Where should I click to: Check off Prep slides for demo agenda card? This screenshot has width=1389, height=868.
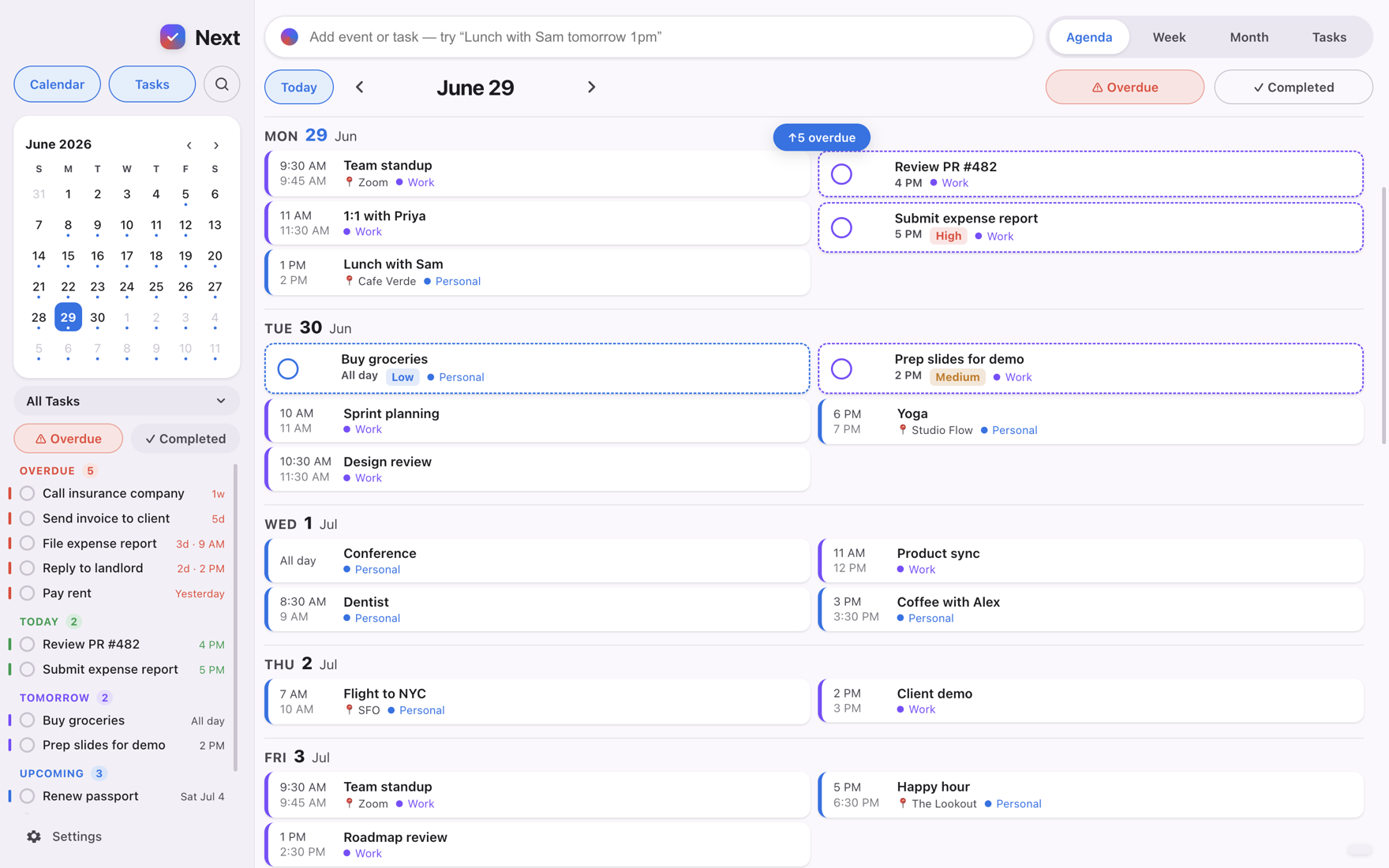click(x=841, y=369)
